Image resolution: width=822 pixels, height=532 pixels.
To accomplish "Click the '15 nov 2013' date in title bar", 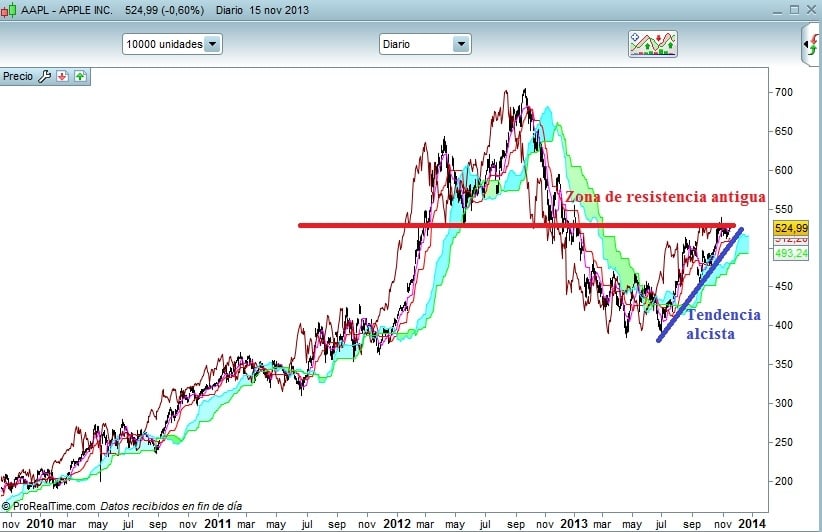I will tap(279, 10).
